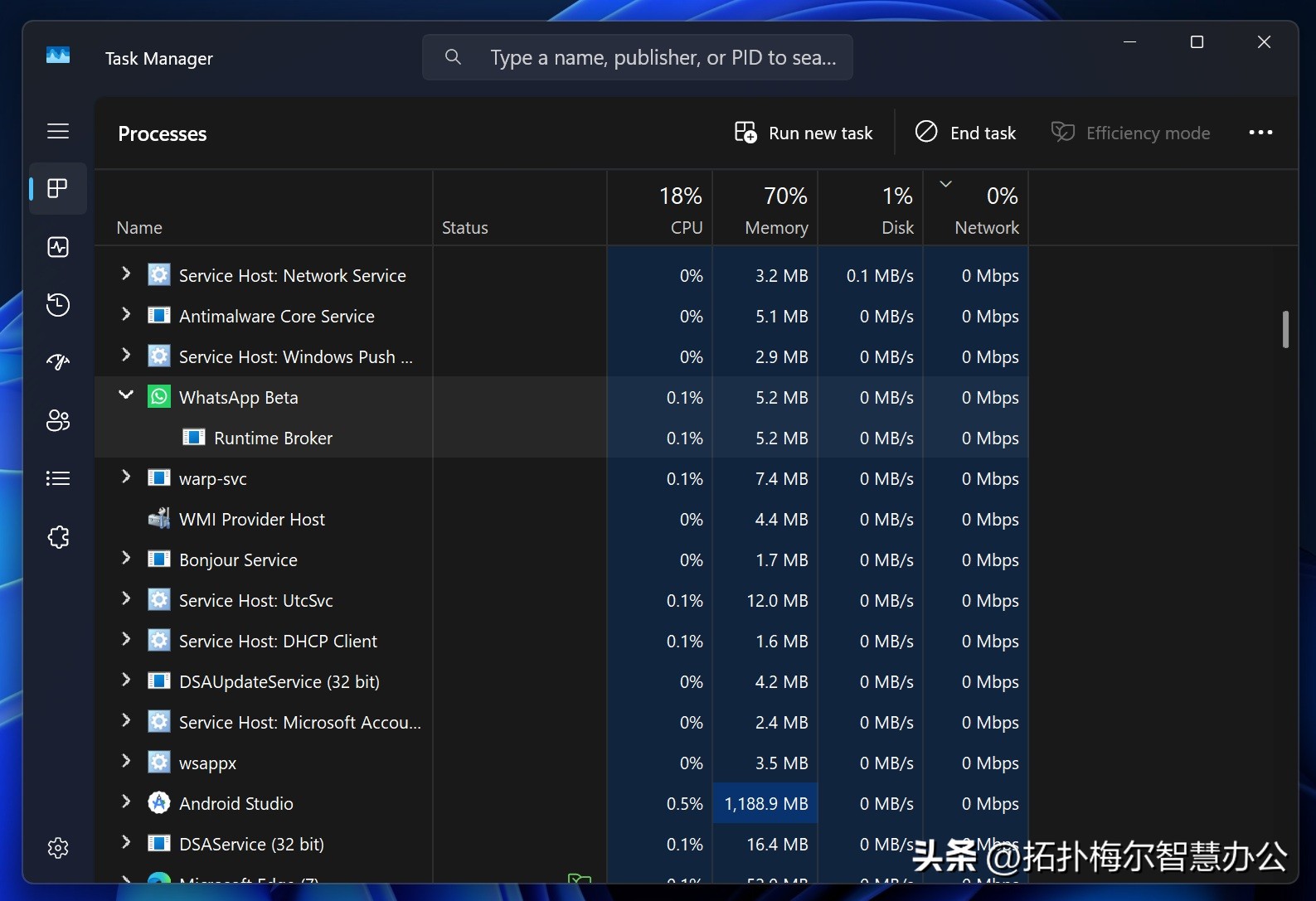Screen dimensions: 1316x901
Task: Open the Startup apps page icon
Action: pos(58,362)
